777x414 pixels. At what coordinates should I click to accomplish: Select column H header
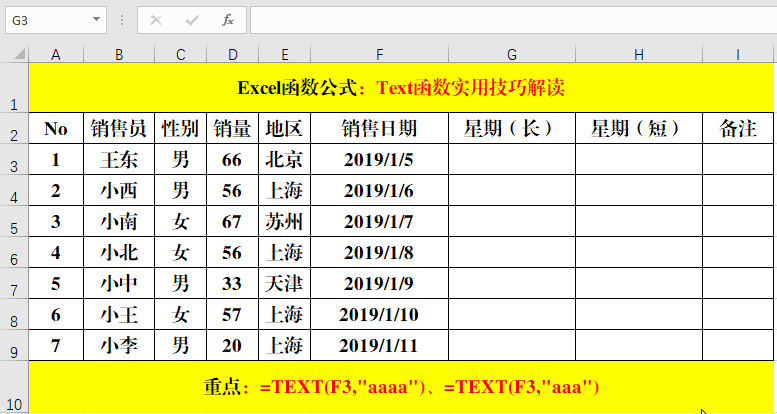(639, 54)
